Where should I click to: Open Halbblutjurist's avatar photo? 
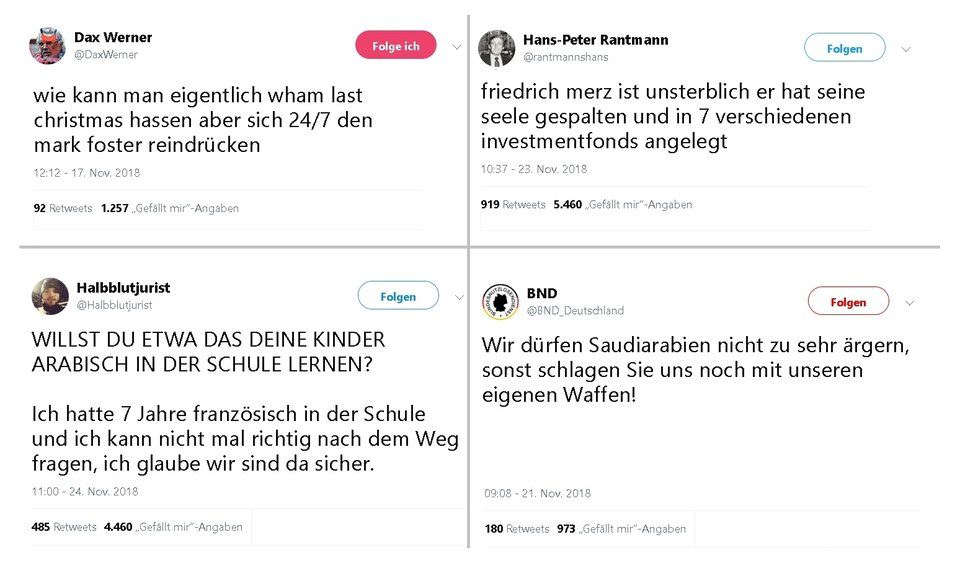50,296
